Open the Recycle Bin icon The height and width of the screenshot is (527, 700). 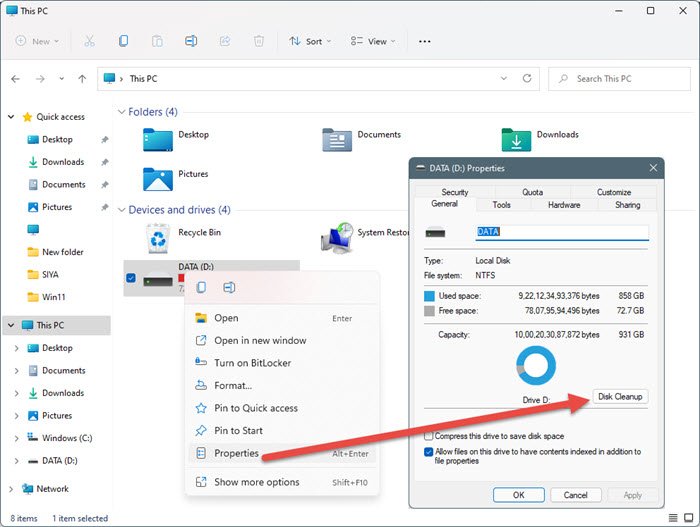[158, 237]
